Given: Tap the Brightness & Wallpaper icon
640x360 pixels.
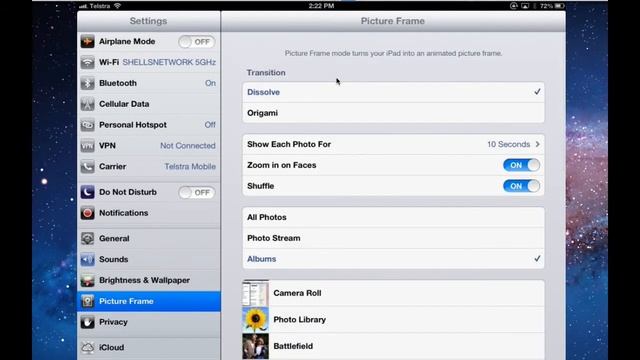Looking at the screenshot, I should [87, 280].
